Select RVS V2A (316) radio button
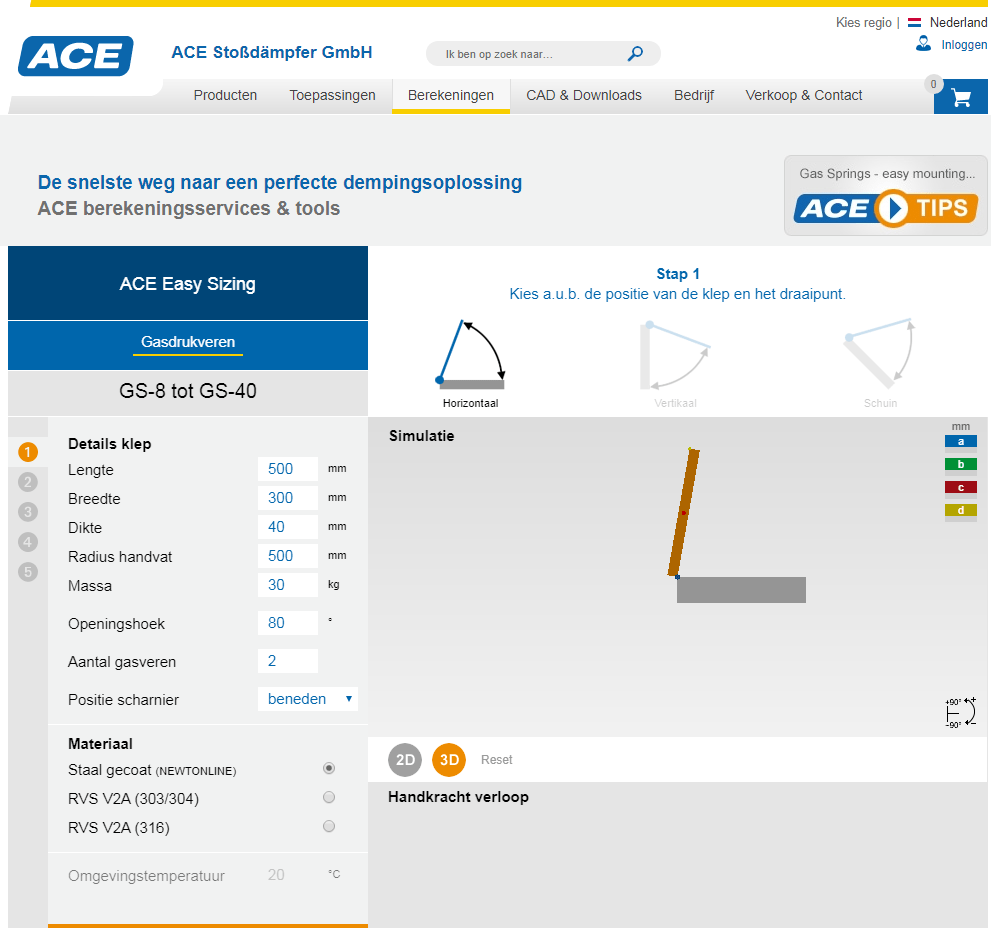 [x=329, y=826]
